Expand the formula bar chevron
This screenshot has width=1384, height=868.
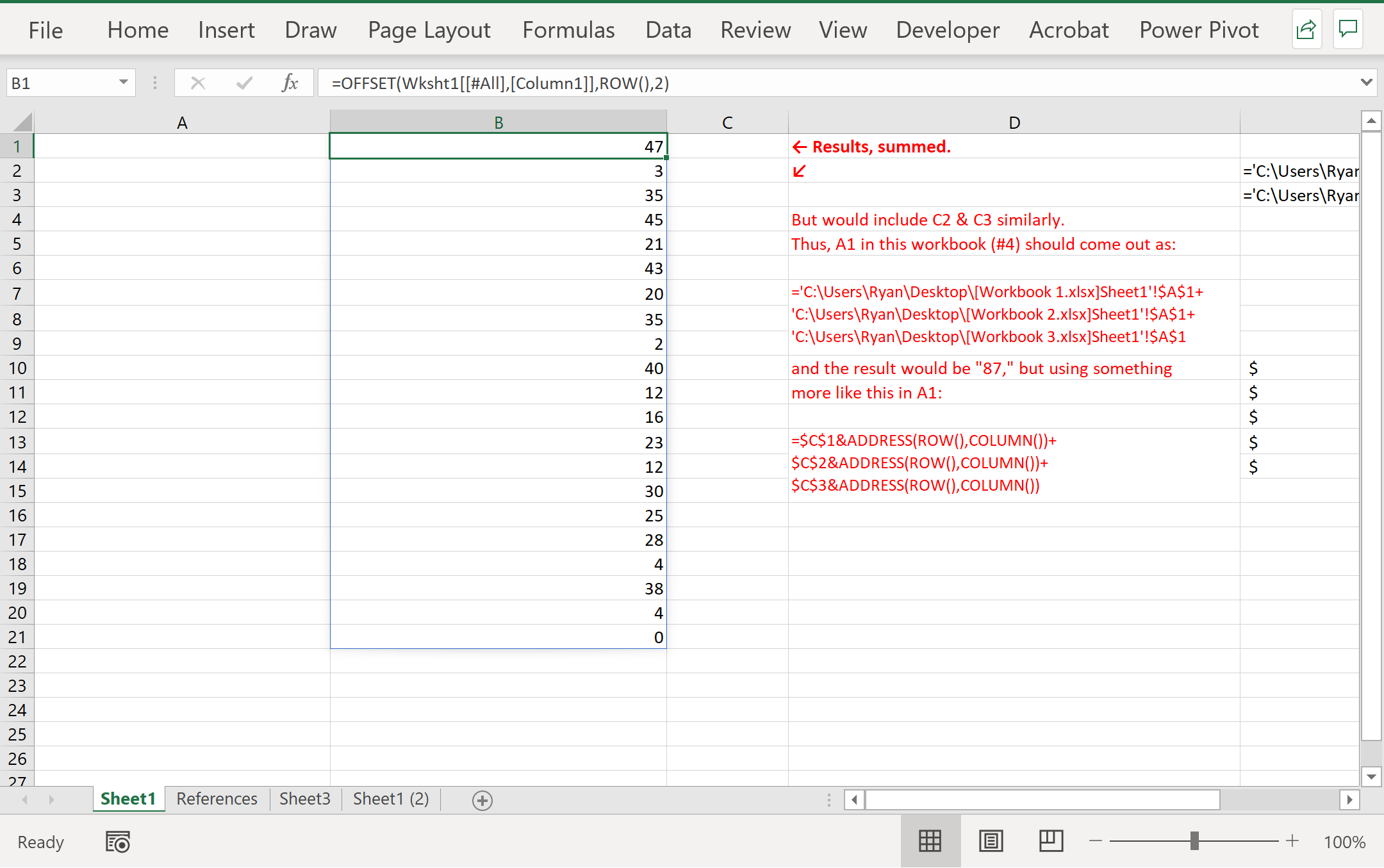[x=1366, y=83]
